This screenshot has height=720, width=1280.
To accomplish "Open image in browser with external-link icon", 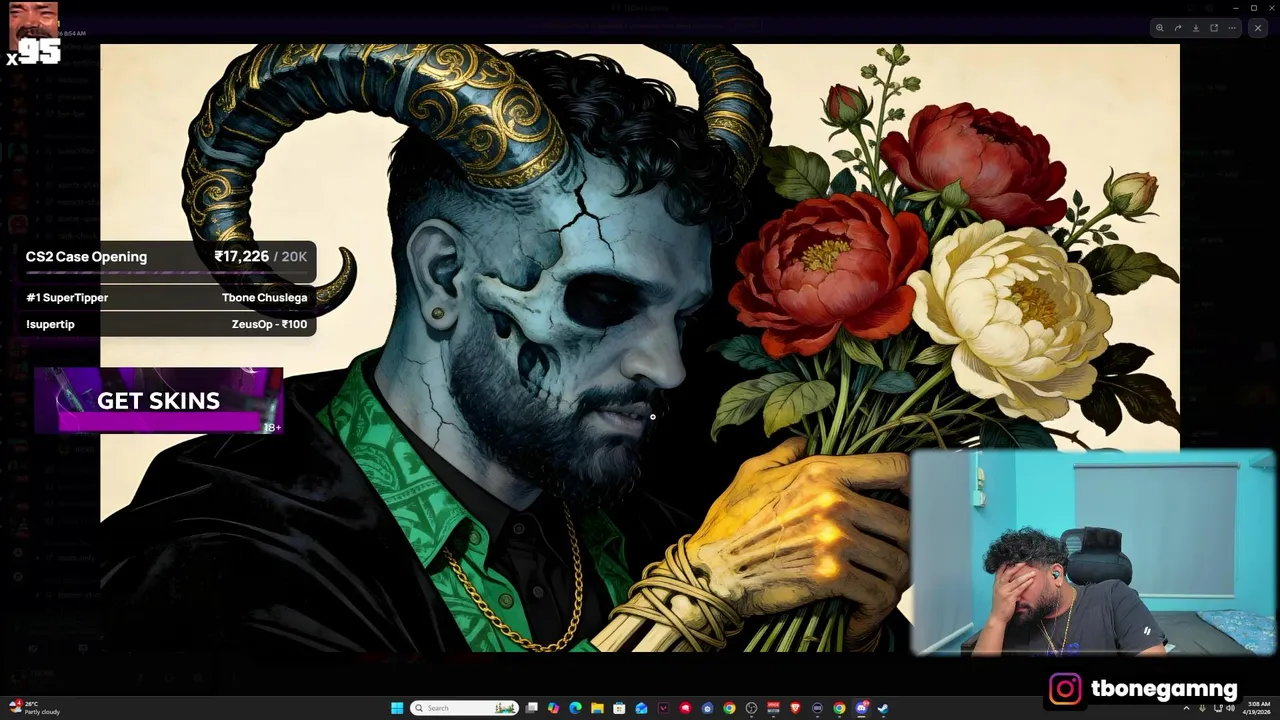I will (x=1214, y=28).
